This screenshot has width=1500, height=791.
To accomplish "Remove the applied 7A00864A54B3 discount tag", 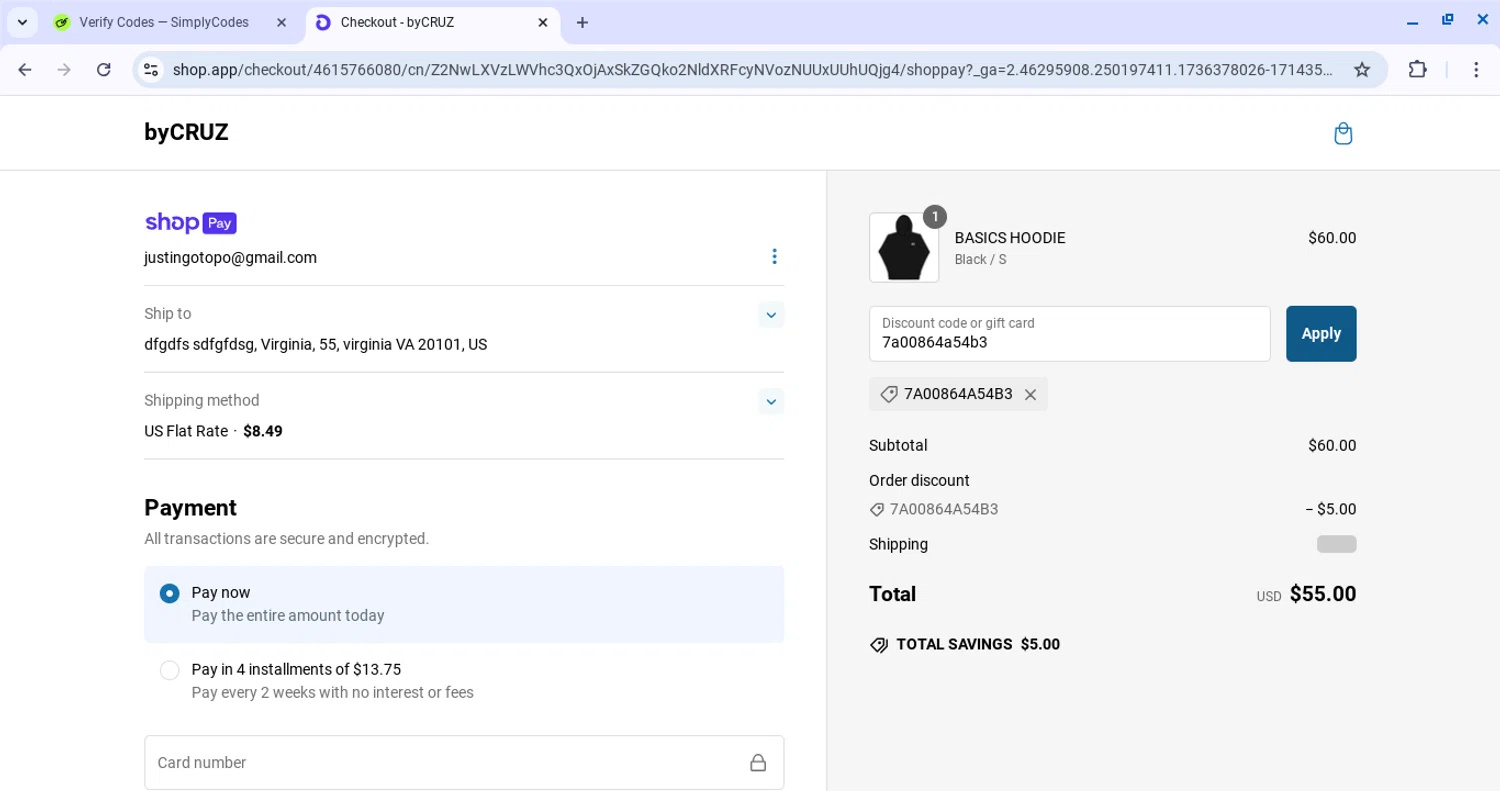I will coord(1030,395).
